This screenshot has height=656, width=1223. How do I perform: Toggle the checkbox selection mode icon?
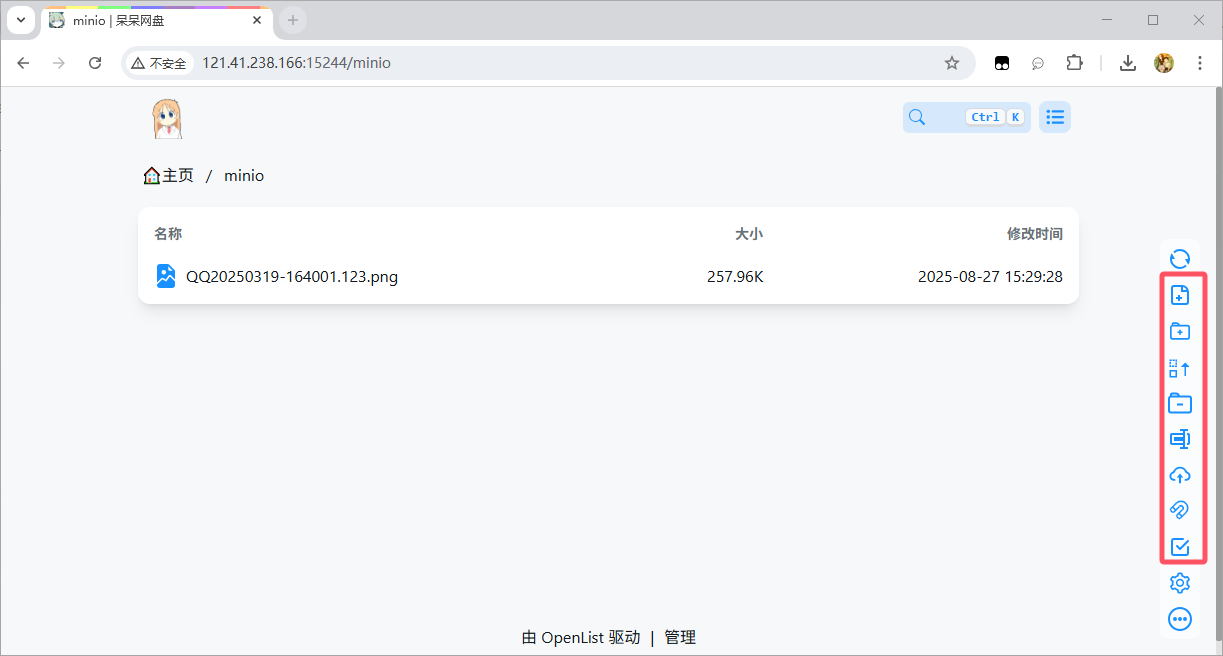tap(1180, 547)
